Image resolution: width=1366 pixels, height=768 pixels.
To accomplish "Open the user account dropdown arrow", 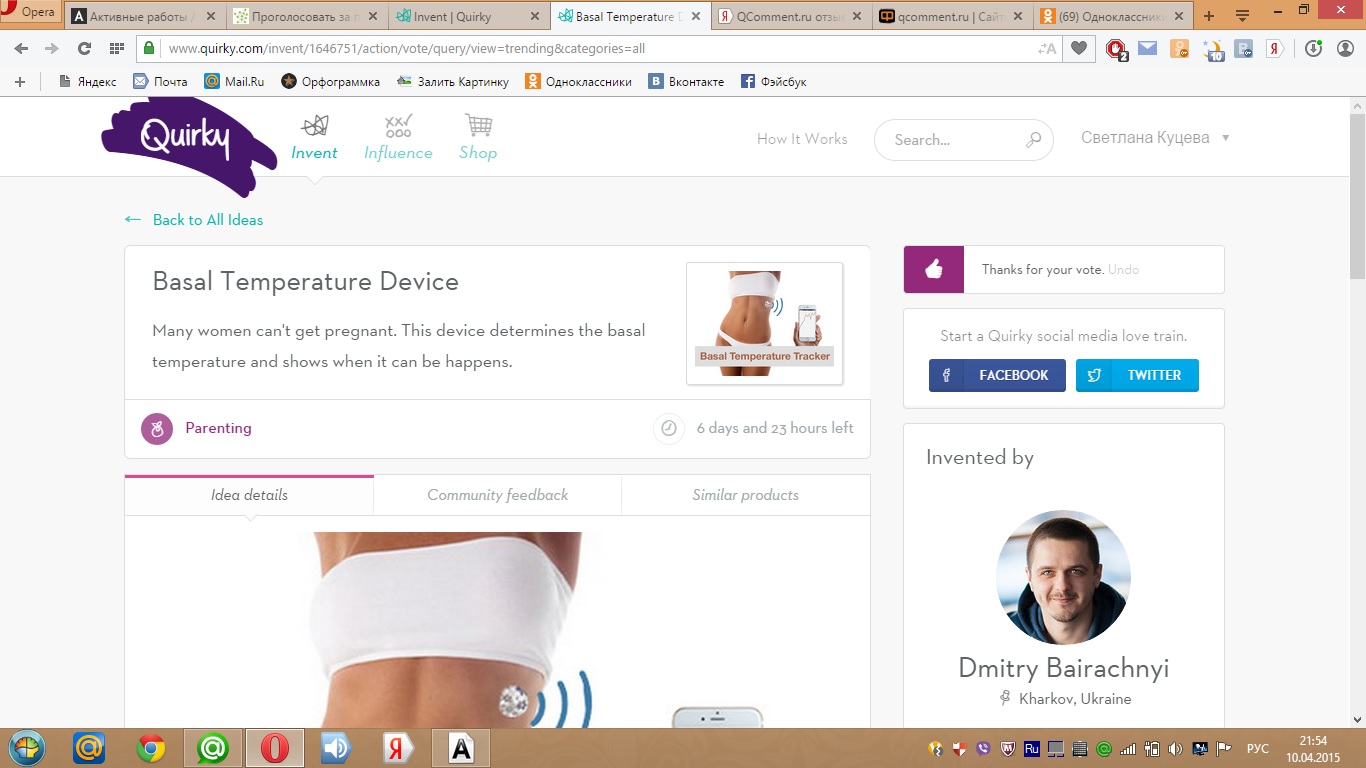I will (1225, 138).
